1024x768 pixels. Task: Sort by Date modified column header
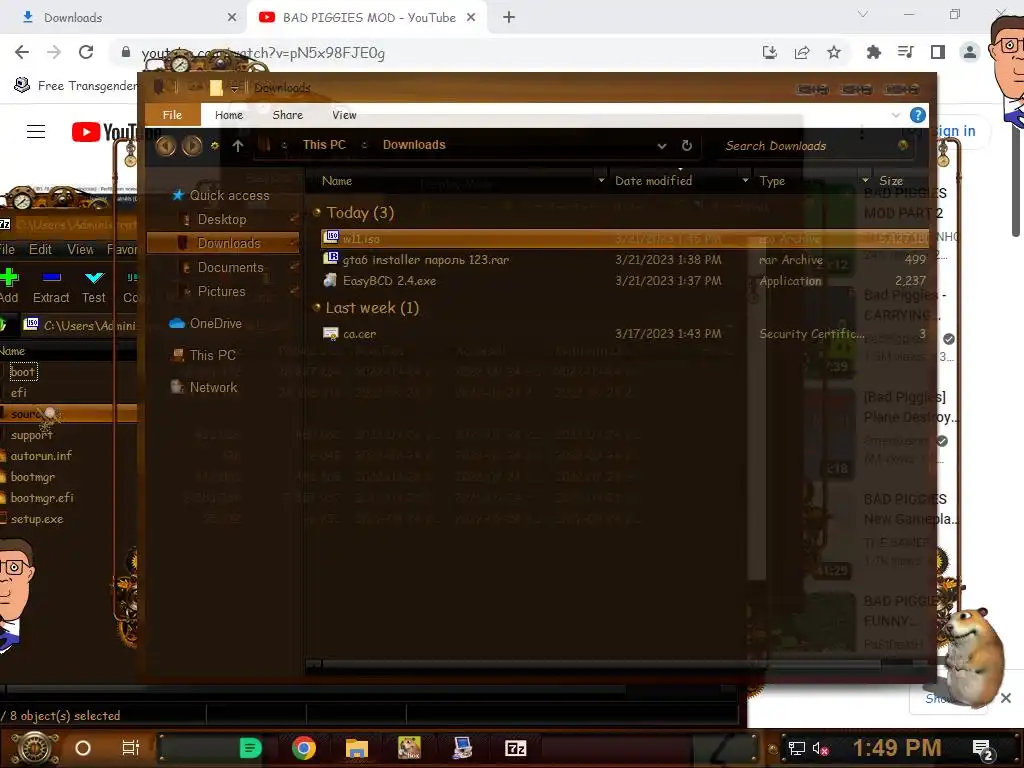(x=653, y=181)
